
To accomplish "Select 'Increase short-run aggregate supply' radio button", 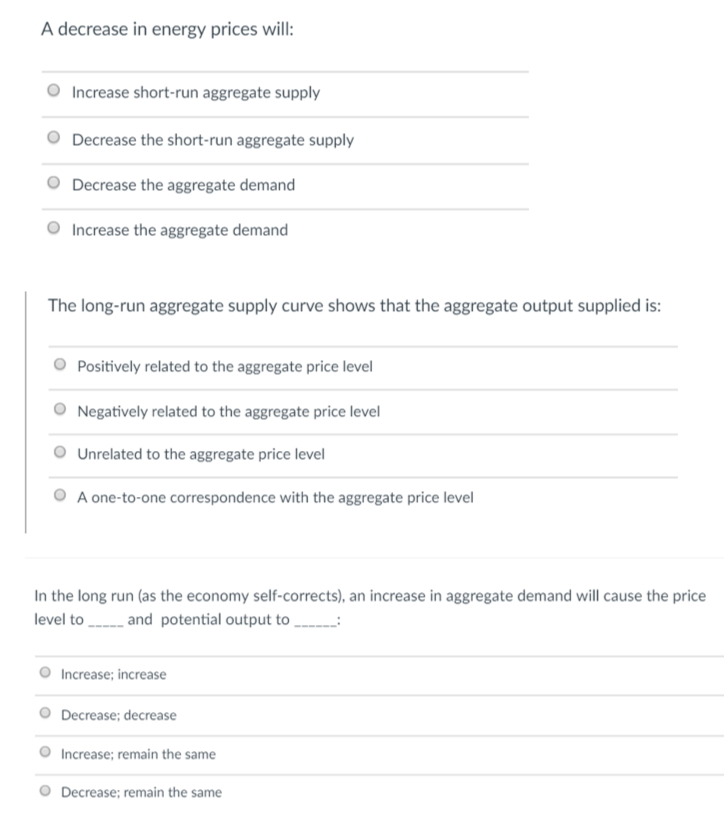I will [x=54, y=93].
